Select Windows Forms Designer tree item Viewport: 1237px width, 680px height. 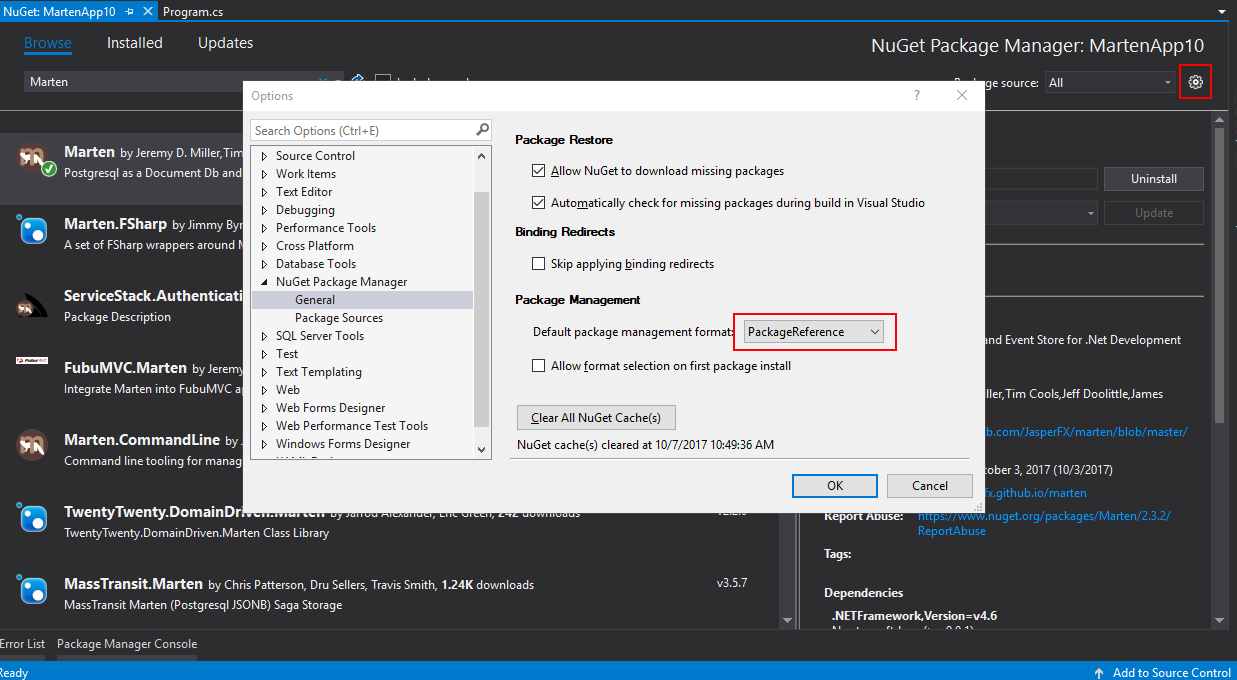point(343,444)
